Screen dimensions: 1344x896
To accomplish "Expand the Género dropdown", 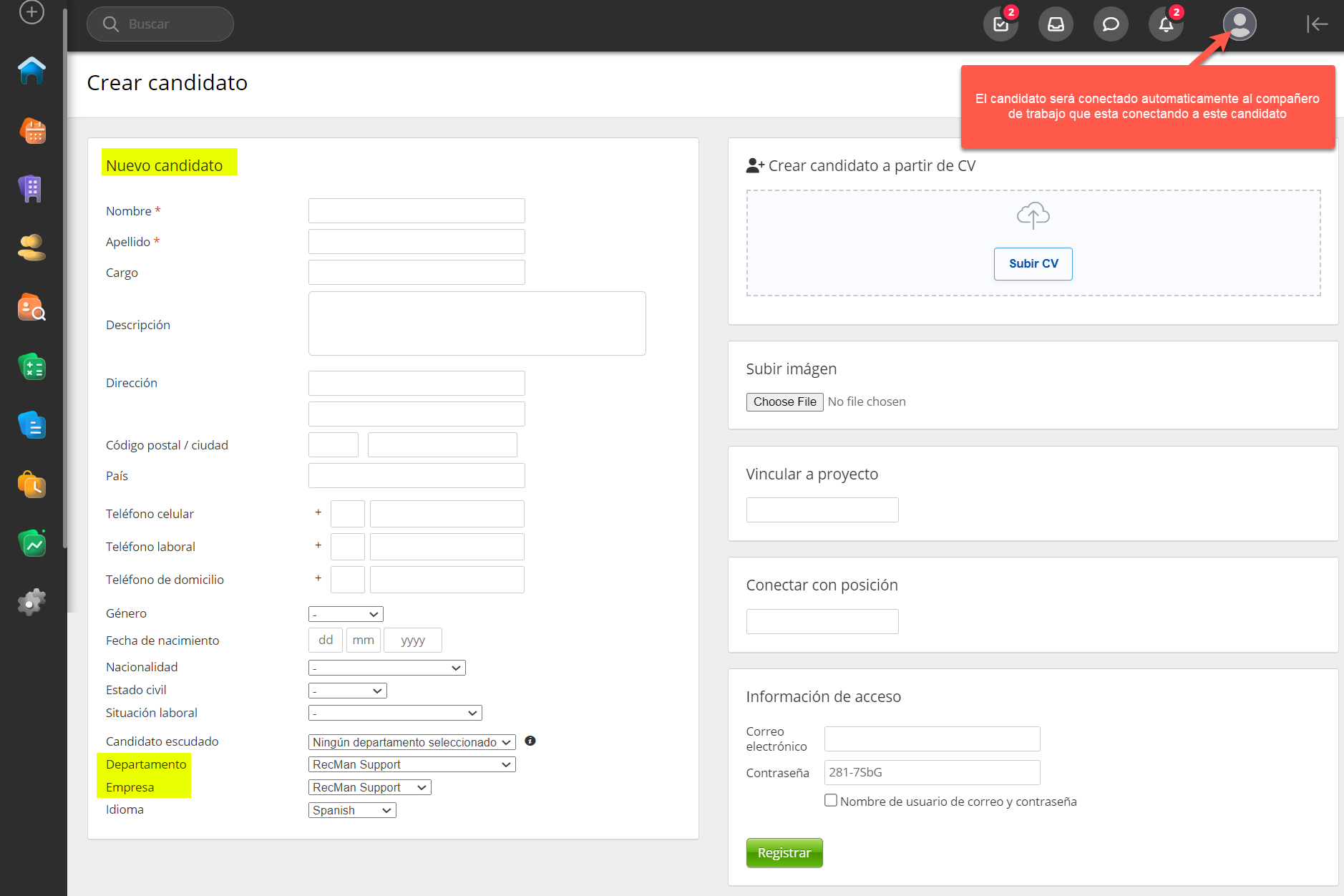I will [346, 614].
